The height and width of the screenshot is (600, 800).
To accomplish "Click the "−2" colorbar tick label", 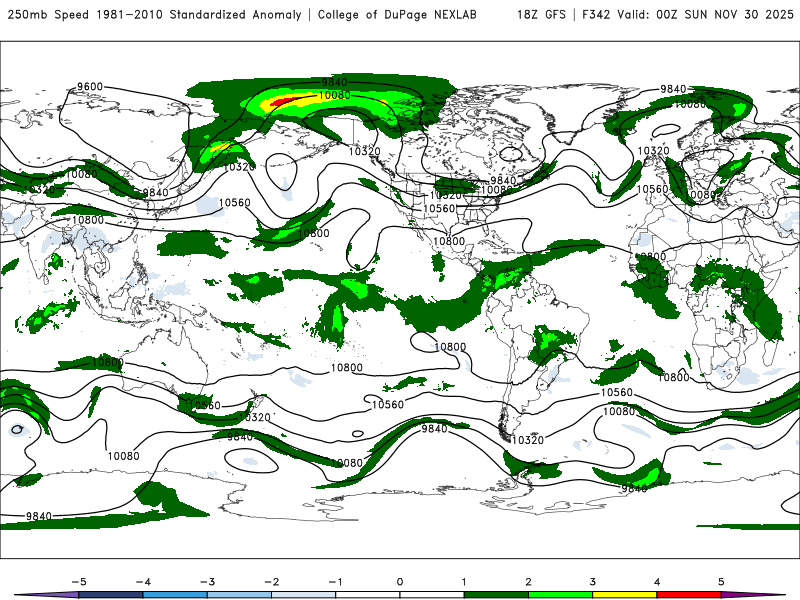I will (271, 582).
